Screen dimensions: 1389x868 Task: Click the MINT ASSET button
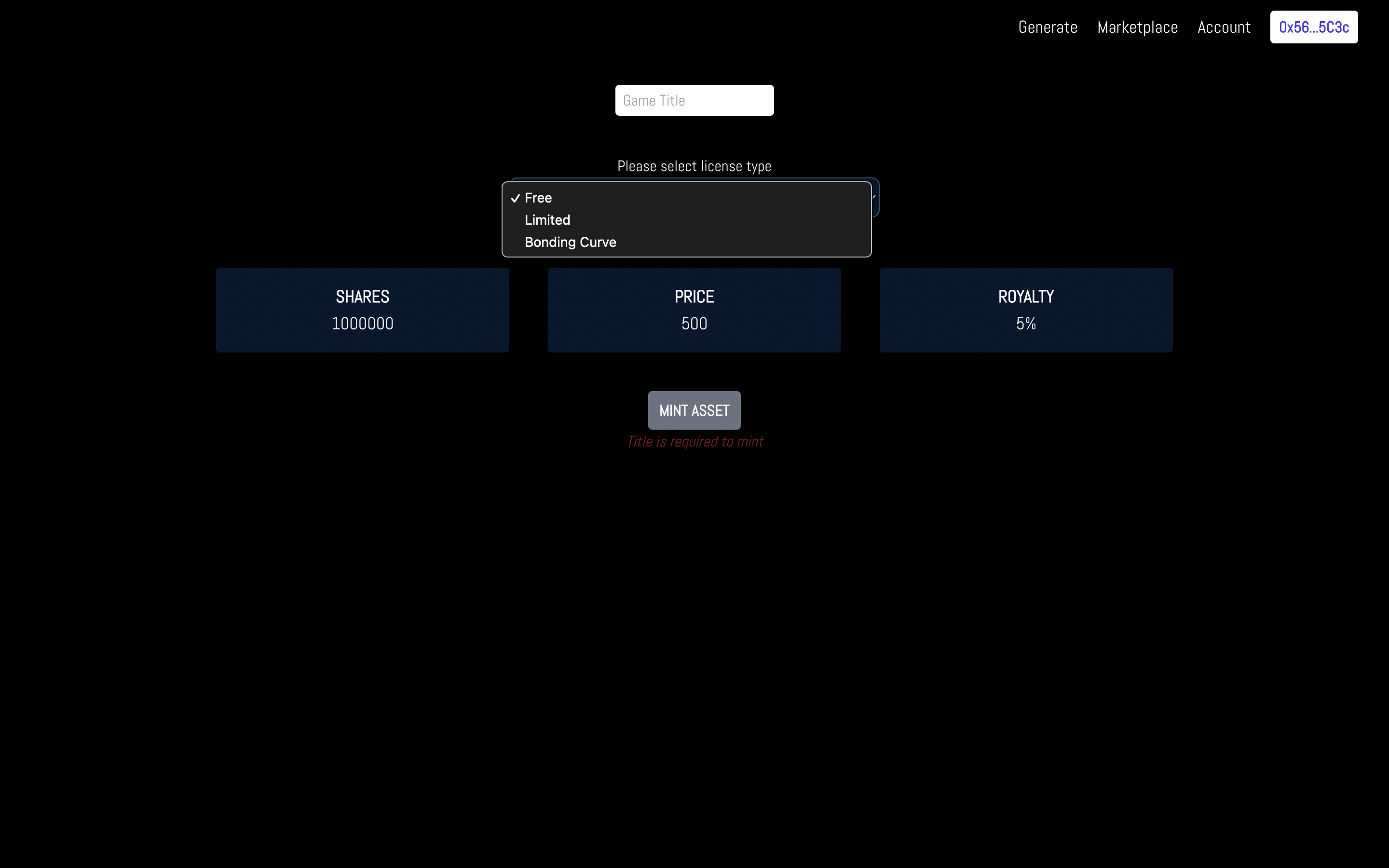pos(694,410)
